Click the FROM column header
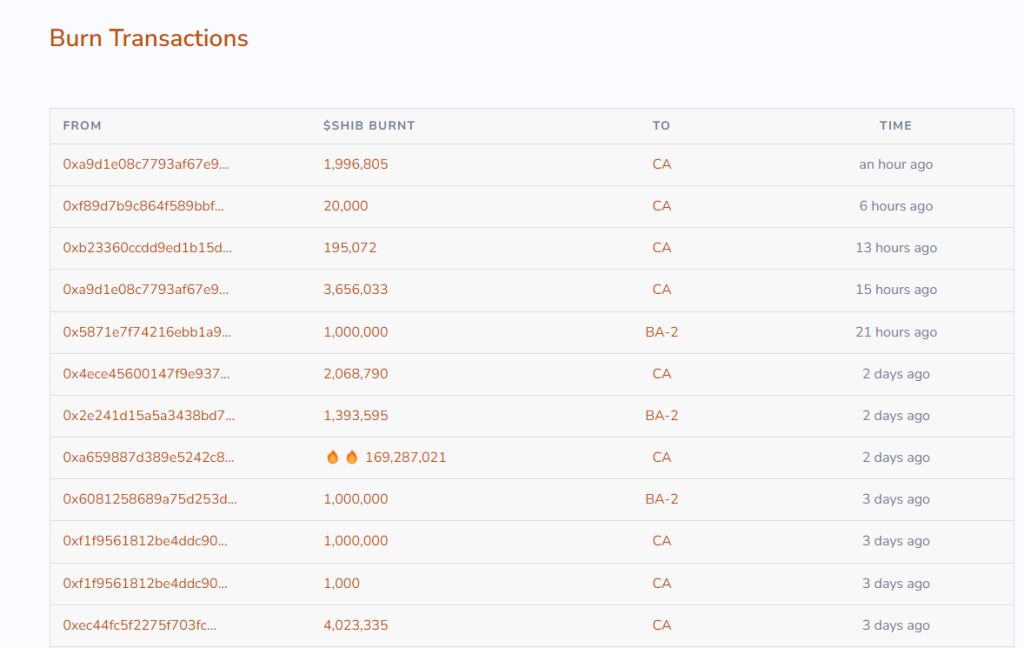Image resolution: width=1024 pixels, height=648 pixels. 82,125
